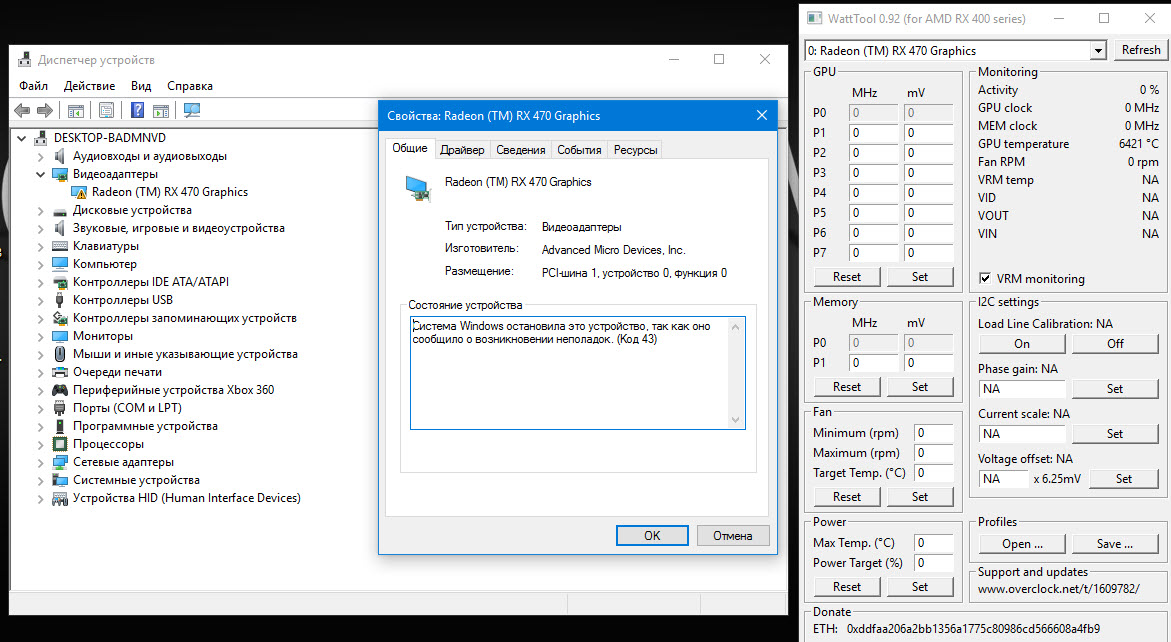Expand the Процессоры node
Screen dimensions: 1171x642
(x=40, y=444)
